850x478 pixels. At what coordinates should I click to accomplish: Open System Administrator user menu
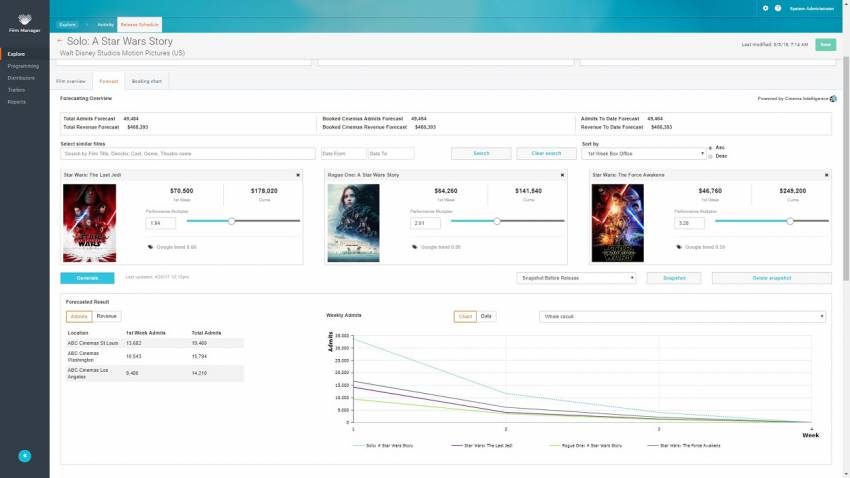click(x=811, y=9)
